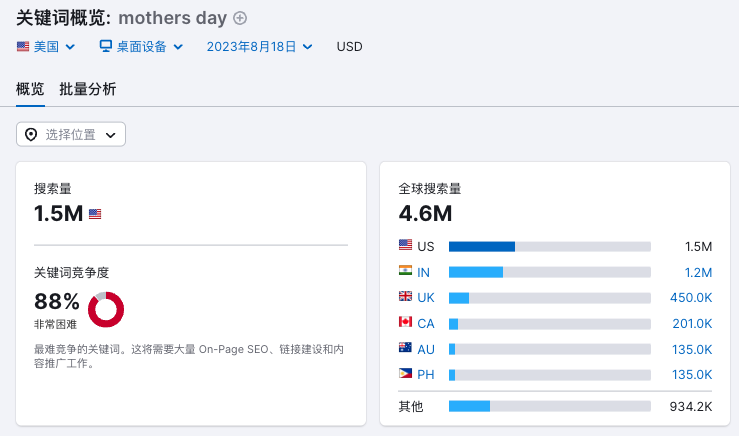Image resolution: width=739 pixels, height=436 pixels.
Task: Click the 其他 search volume bar
Action: (x=549, y=406)
